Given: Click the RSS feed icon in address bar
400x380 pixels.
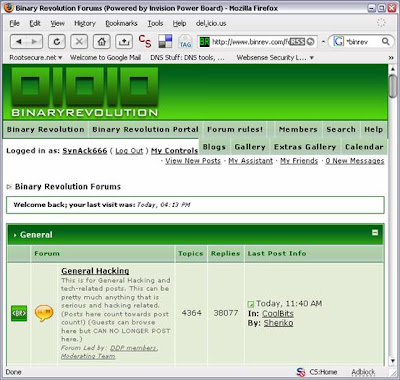Looking at the screenshot, I should [297, 42].
